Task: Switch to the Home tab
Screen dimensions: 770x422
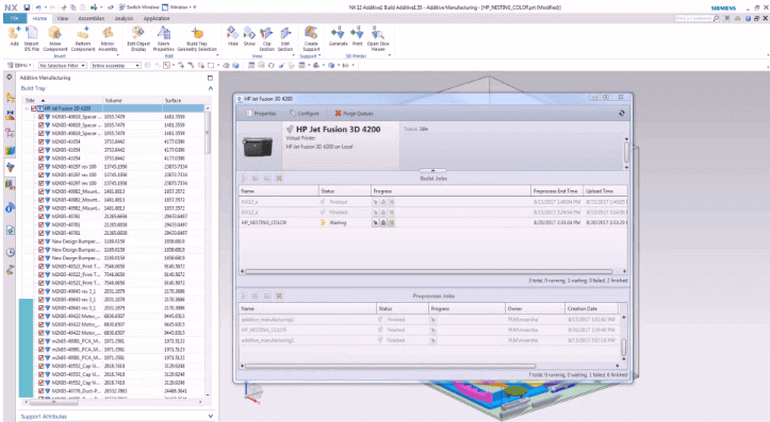Action: (39, 18)
